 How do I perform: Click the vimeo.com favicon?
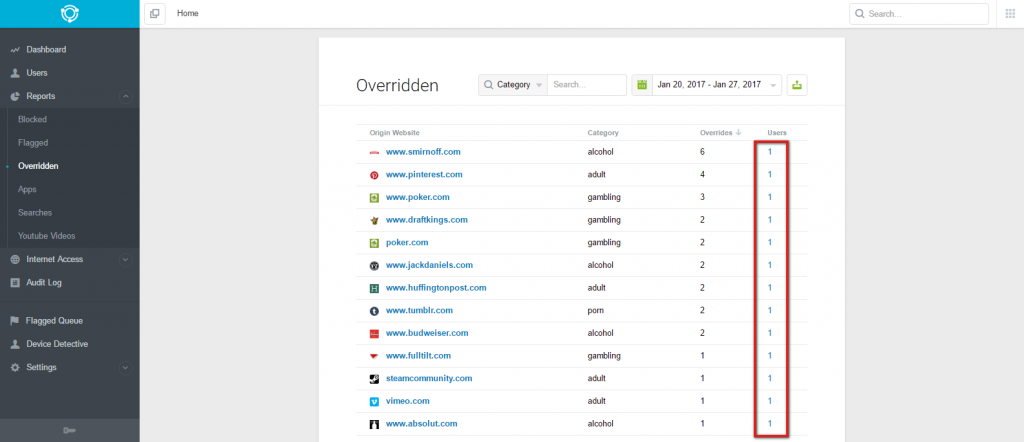click(x=374, y=401)
